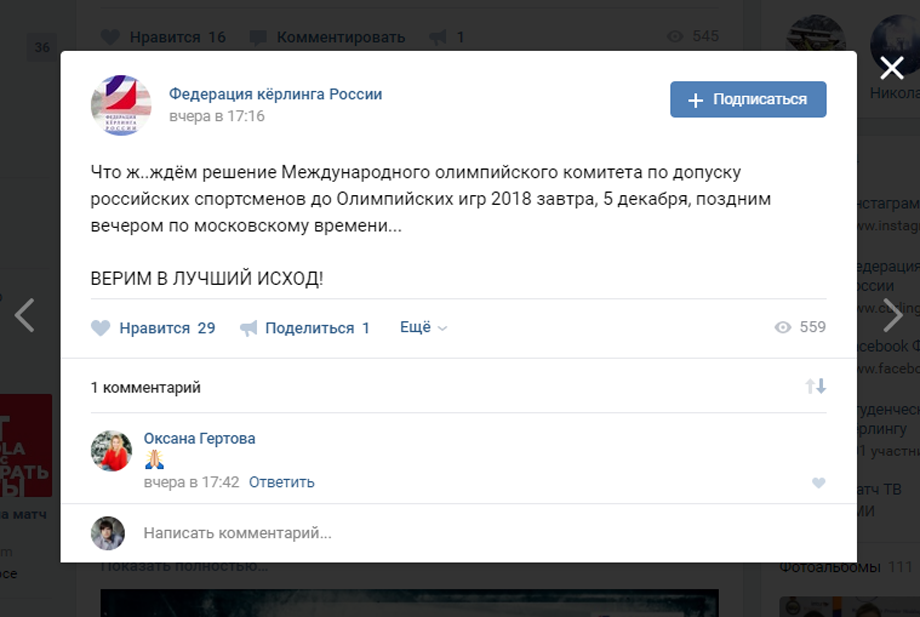The height and width of the screenshot is (617, 920).
Task: Click the views eye icon showing 559
Action: 800,327
